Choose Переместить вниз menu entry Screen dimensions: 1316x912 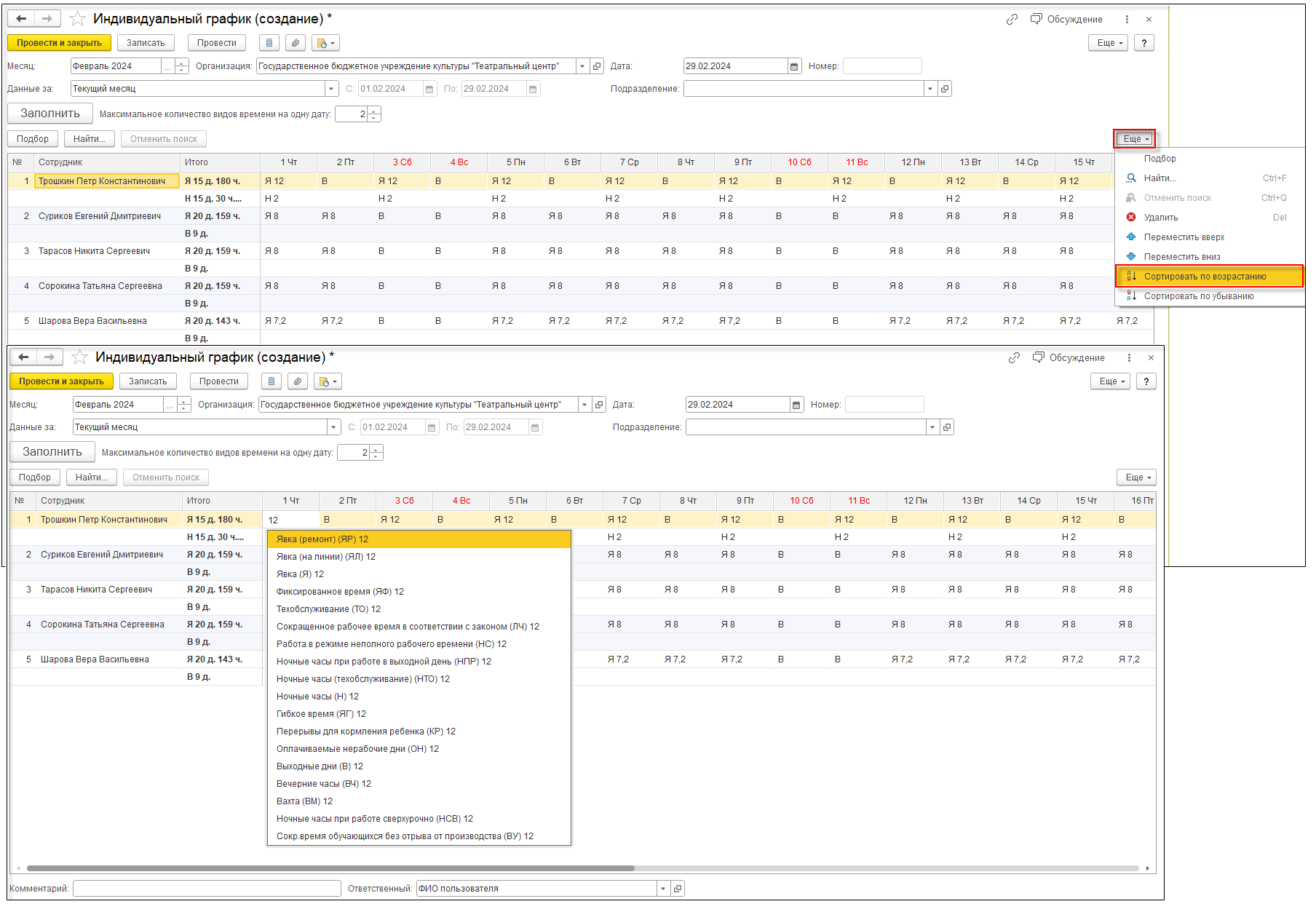pyautogui.click(x=1182, y=257)
